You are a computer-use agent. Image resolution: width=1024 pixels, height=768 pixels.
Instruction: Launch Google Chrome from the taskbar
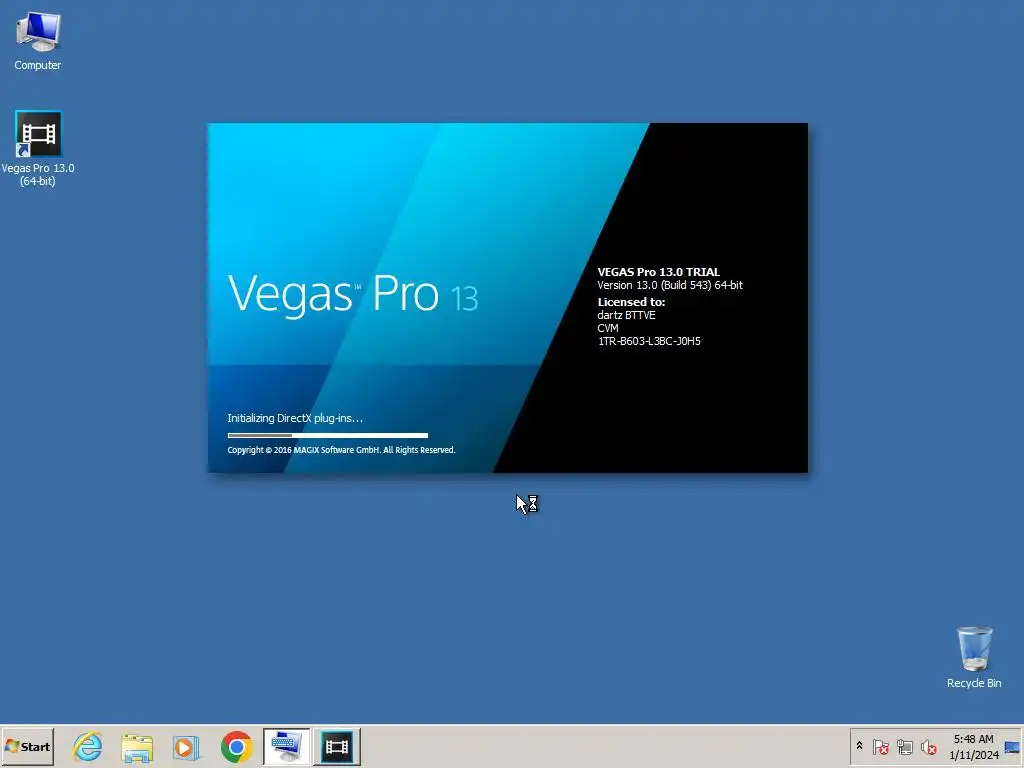(236, 746)
